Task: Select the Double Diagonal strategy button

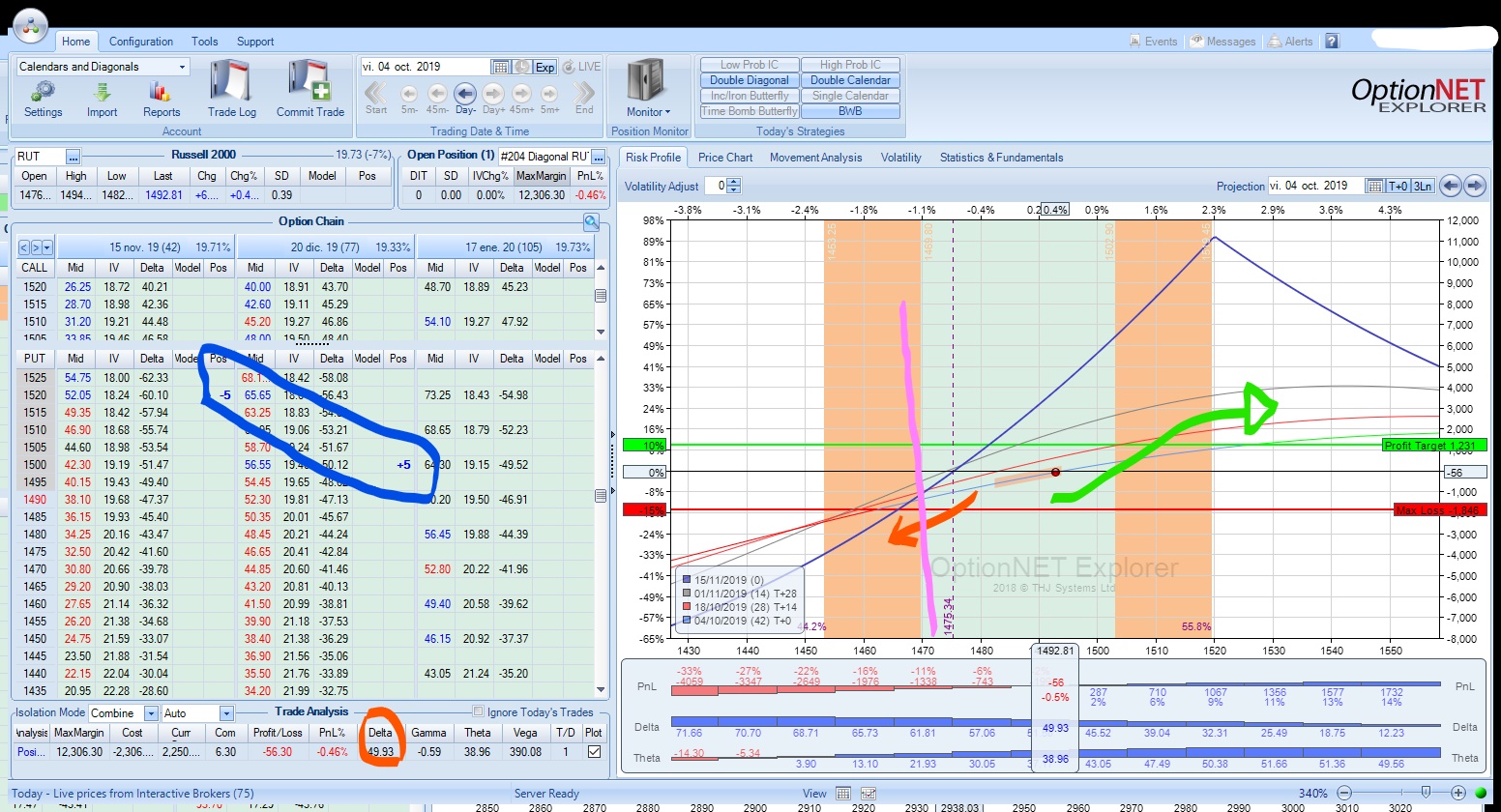Action: pos(750,80)
